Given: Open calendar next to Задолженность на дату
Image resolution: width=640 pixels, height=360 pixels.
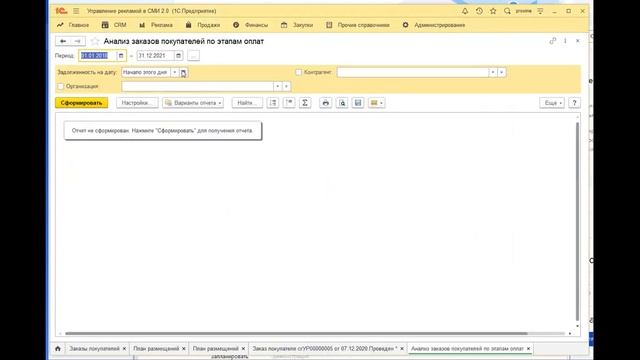Looking at the screenshot, I should click(183, 73).
